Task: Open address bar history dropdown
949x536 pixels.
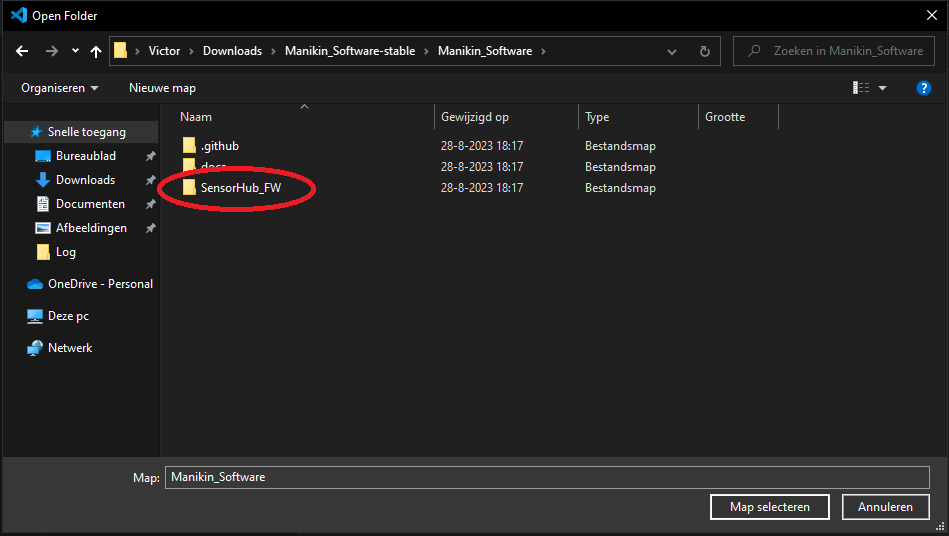Action: (x=672, y=52)
